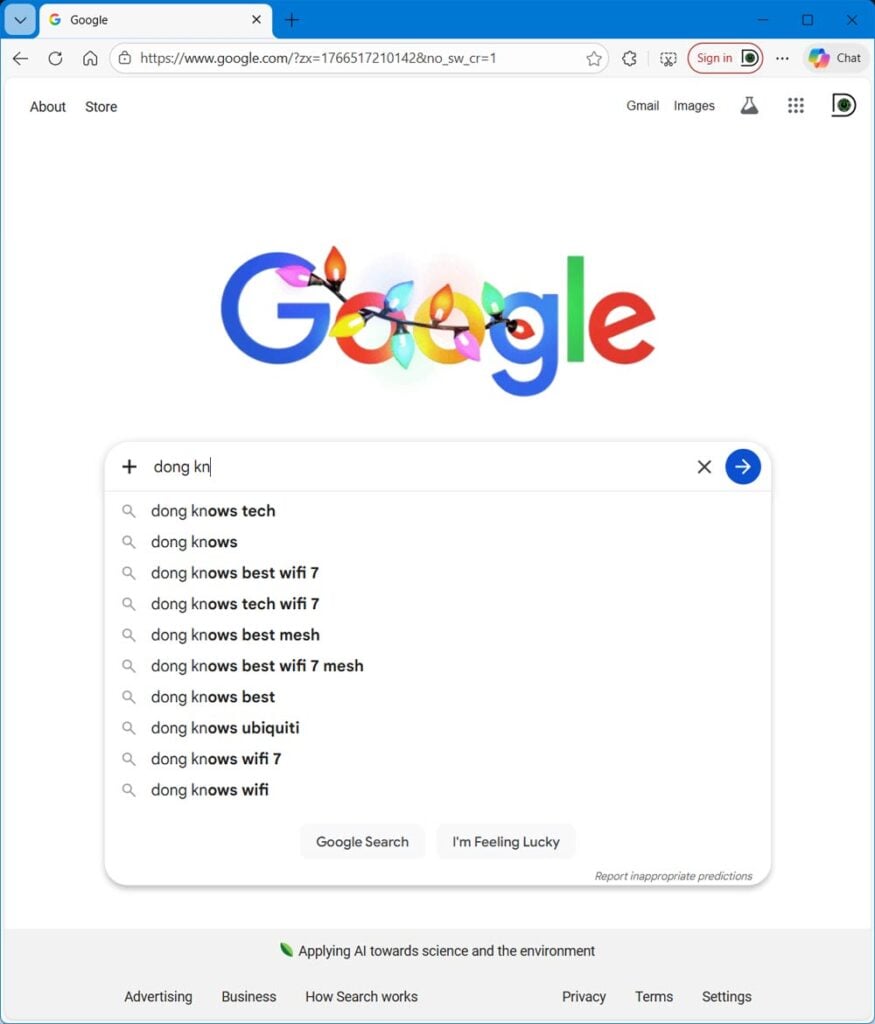Open the Google apps grid launcher

[796, 105]
